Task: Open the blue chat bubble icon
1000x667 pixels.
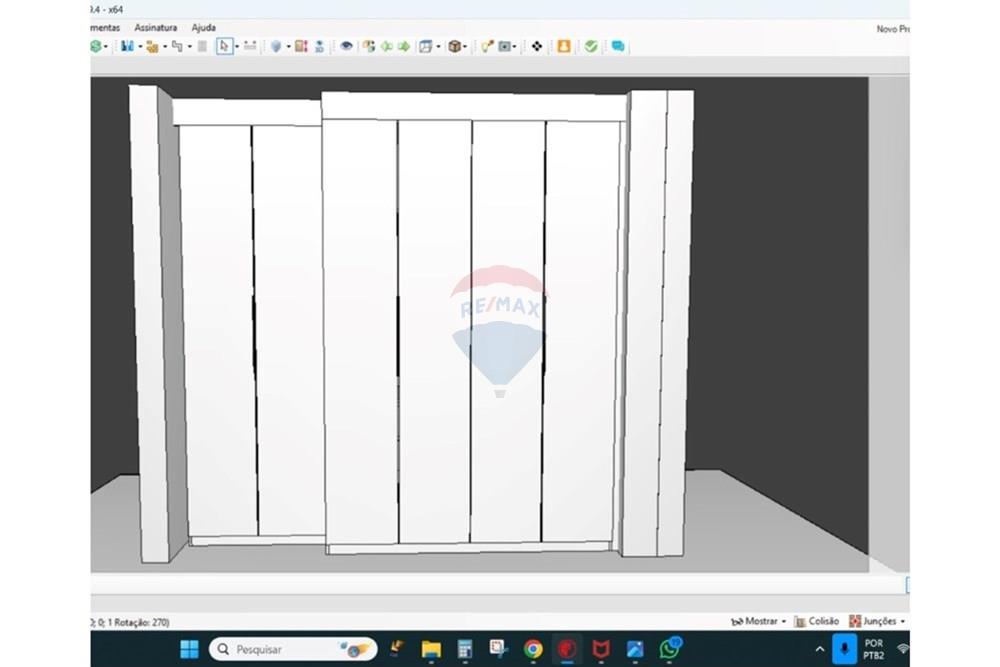Action: pyautogui.click(x=618, y=46)
